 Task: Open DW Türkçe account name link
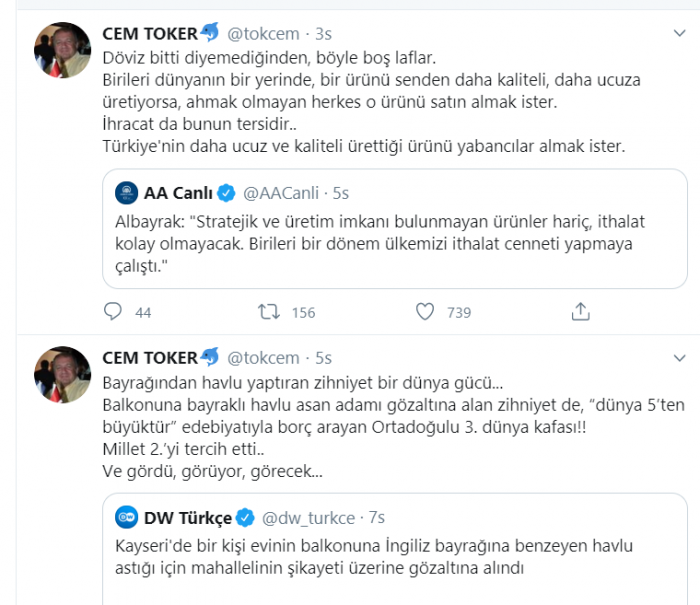188,518
